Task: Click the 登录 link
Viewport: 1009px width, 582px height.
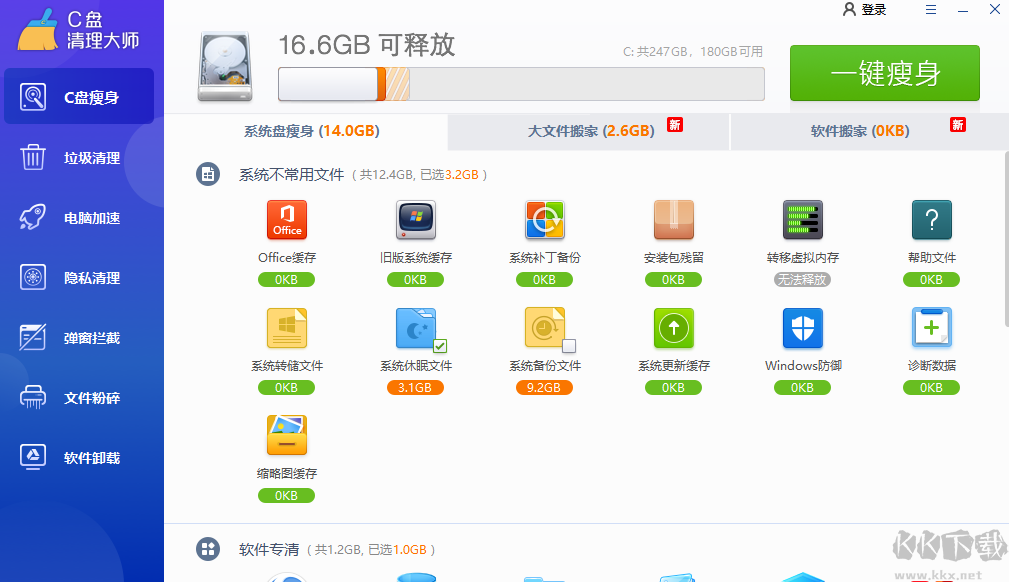Action: click(x=874, y=10)
